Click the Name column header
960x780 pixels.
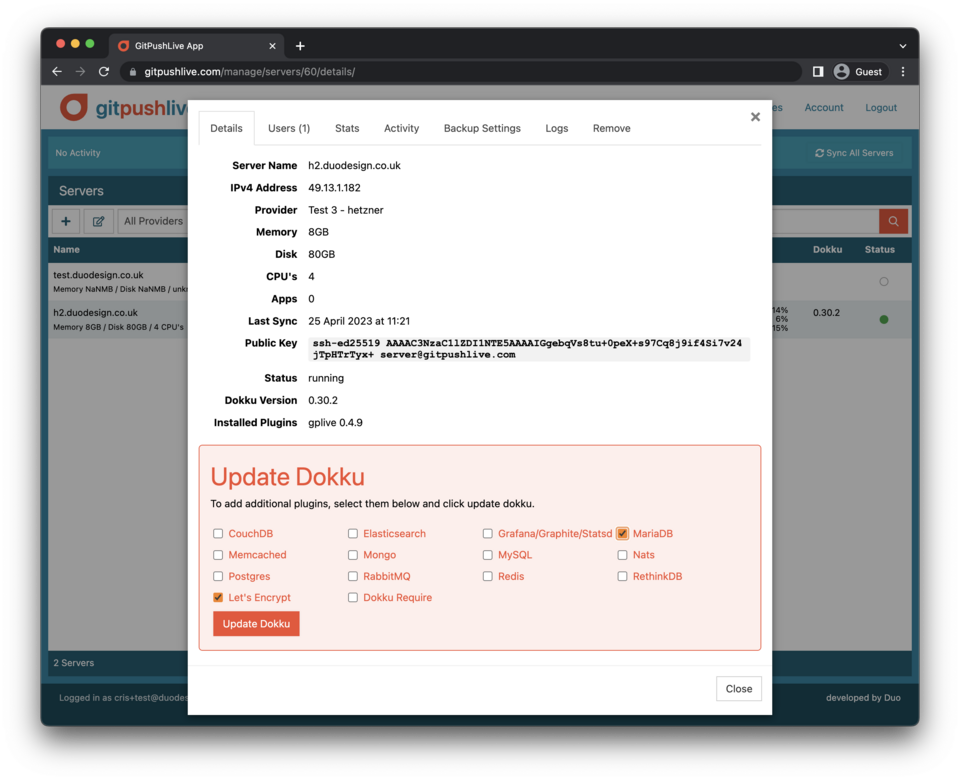67,250
